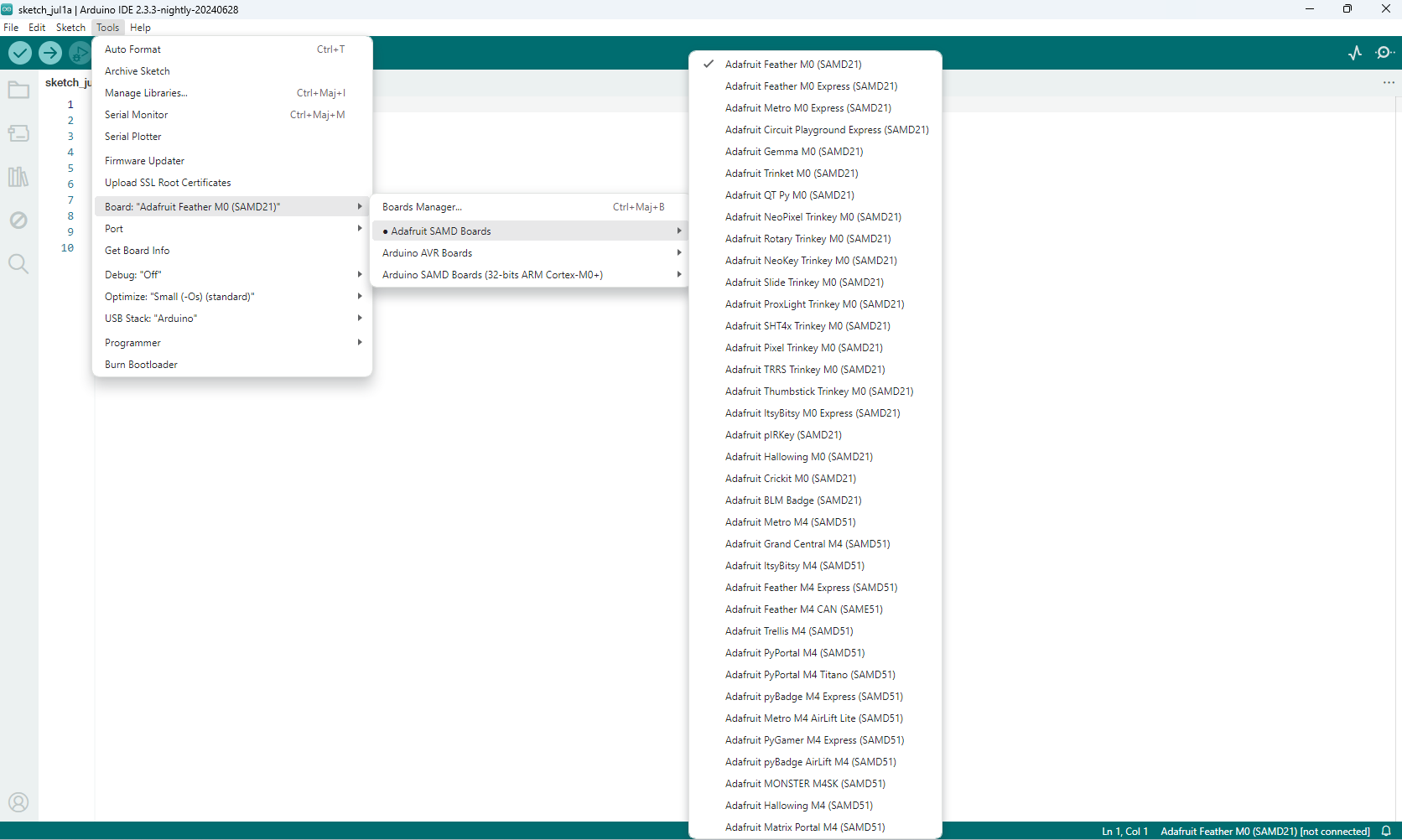Expand the Port submenu
Screen dimensions: 1402x840
coord(232,229)
